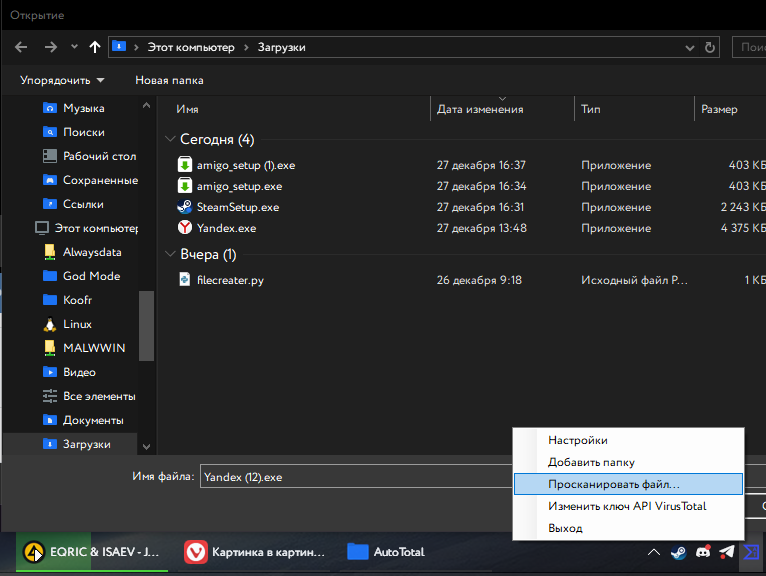Choose Настройки in tray context menu
The height and width of the screenshot is (576, 766).
[x=628, y=440]
